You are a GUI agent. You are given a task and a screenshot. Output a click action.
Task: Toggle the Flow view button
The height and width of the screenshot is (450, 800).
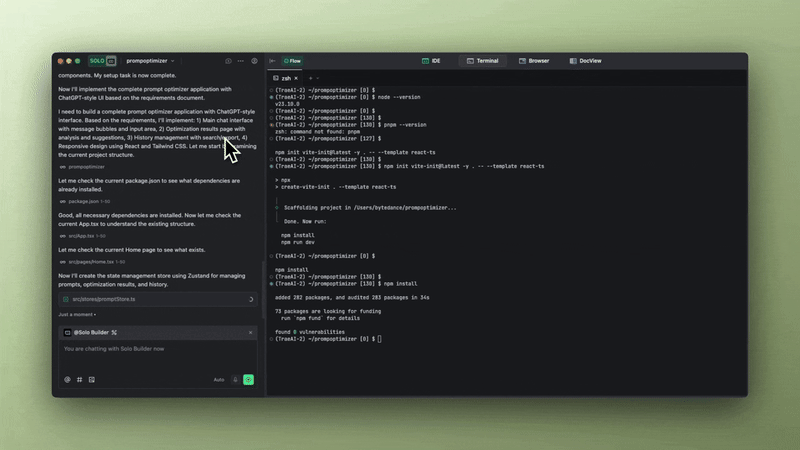[x=292, y=61]
